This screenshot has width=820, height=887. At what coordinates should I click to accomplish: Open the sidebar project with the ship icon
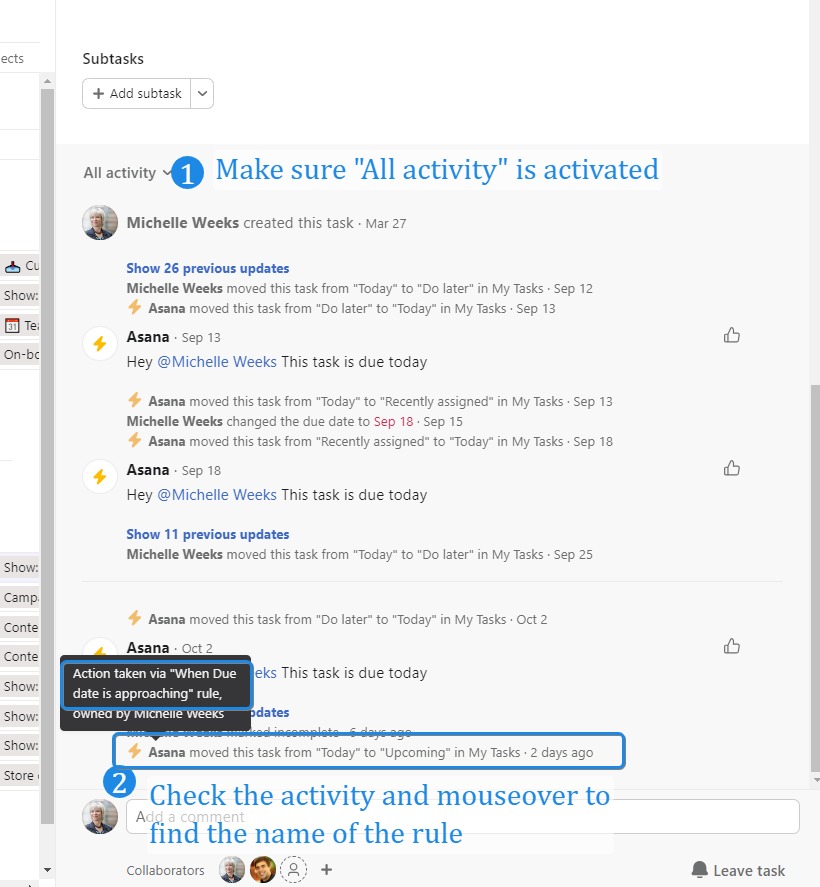point(21,266)
